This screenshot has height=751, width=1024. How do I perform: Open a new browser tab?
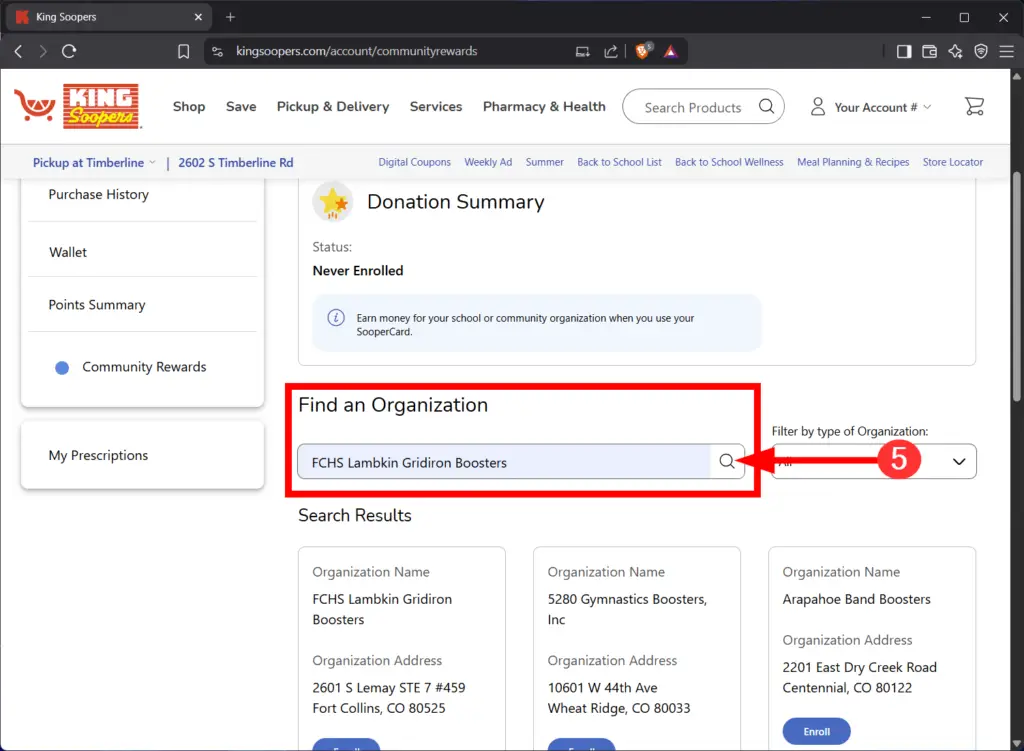pos(231,17)
